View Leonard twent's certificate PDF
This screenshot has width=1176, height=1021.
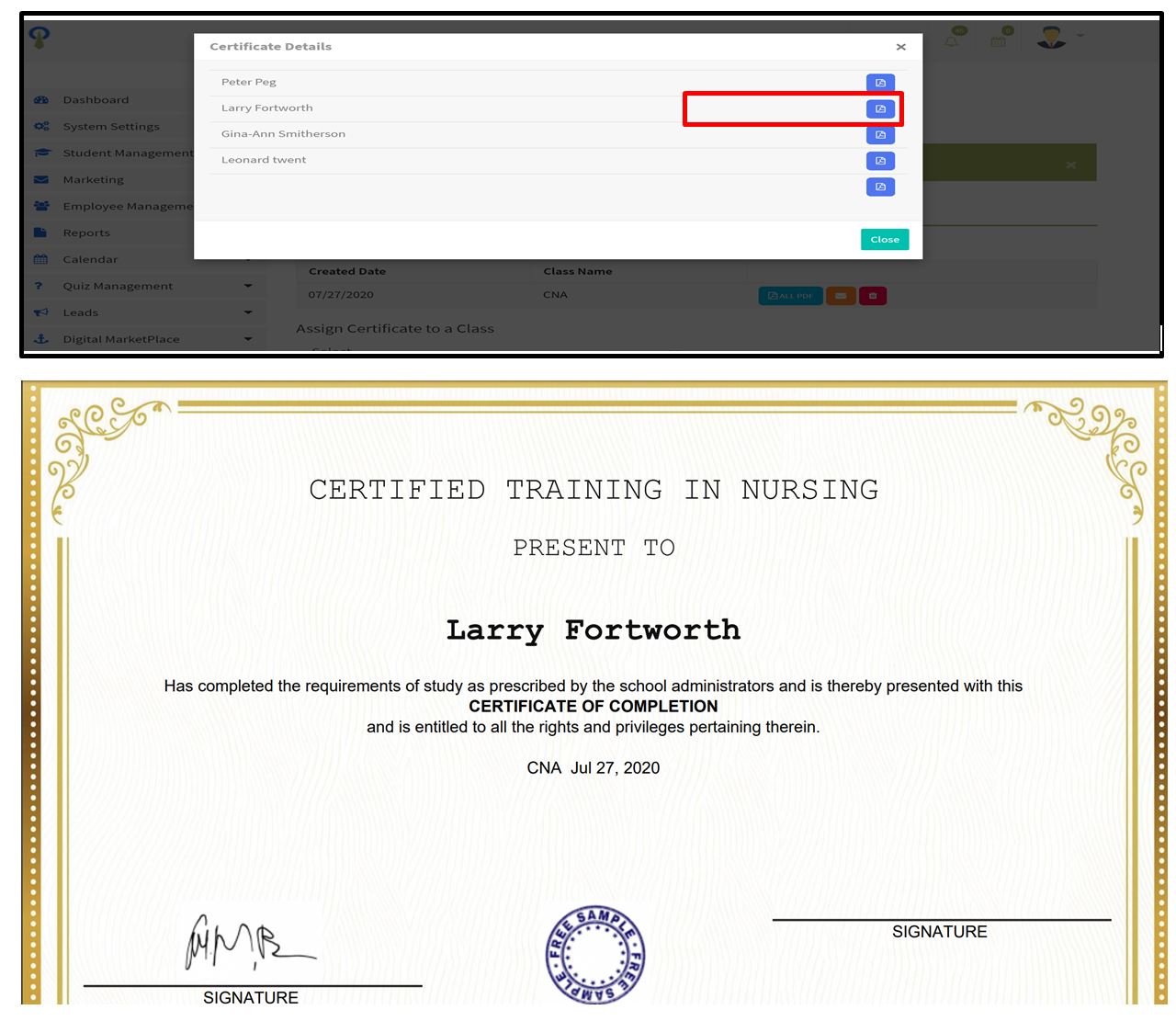click(880, 161)
